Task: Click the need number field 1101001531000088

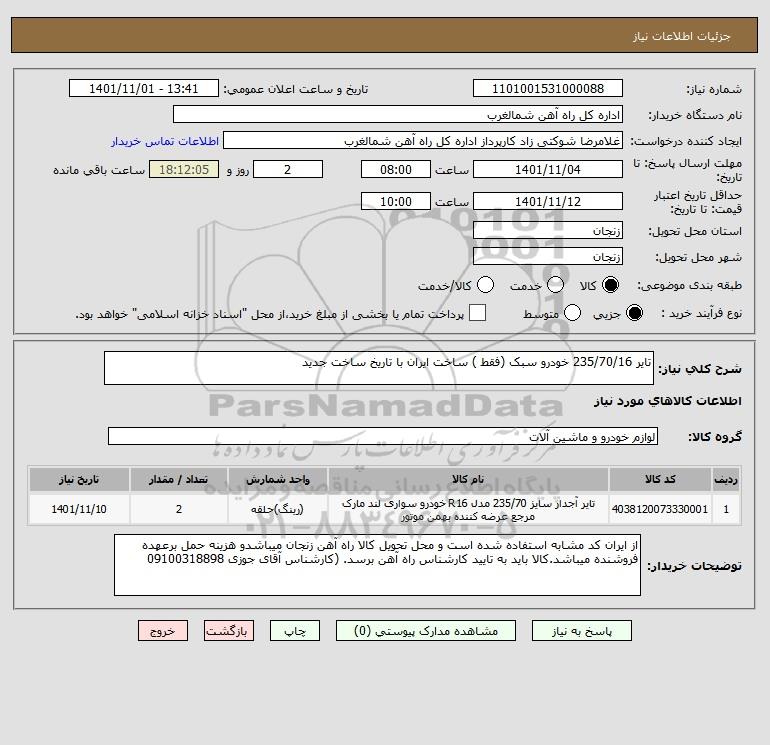Action: coord(548,88)
